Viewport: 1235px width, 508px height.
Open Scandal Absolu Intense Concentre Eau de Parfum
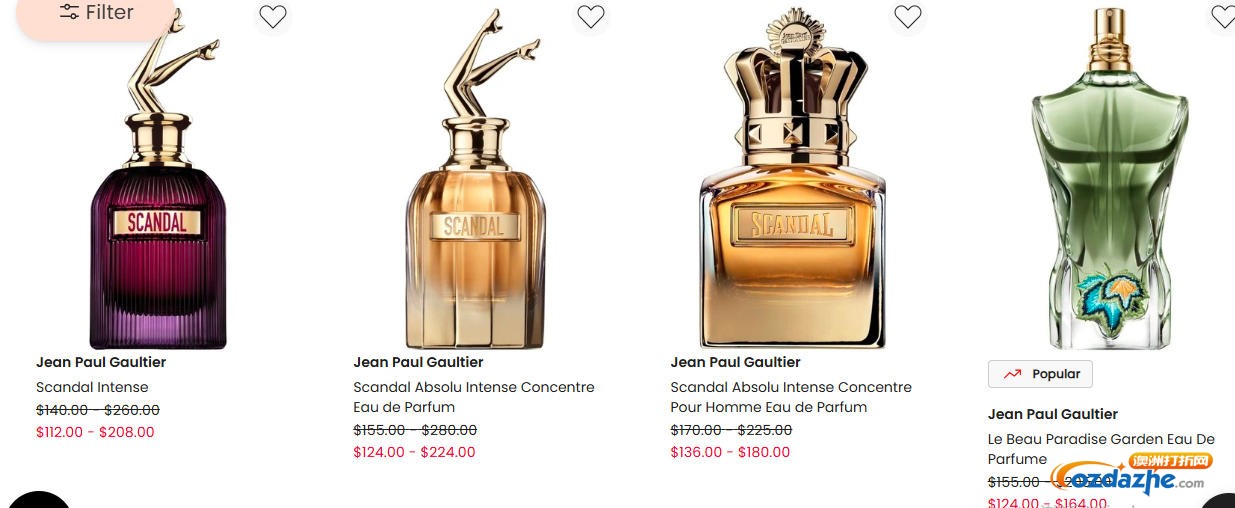point(474,397)
